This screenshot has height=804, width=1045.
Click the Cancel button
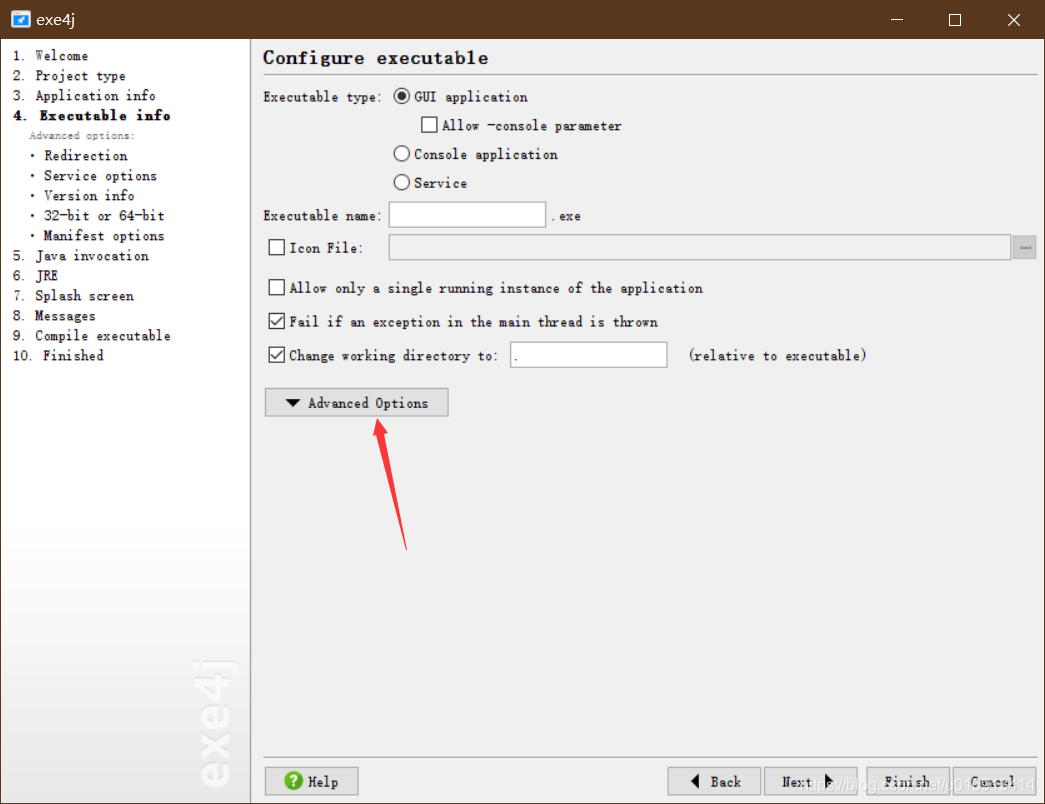[x=994, y=781]
